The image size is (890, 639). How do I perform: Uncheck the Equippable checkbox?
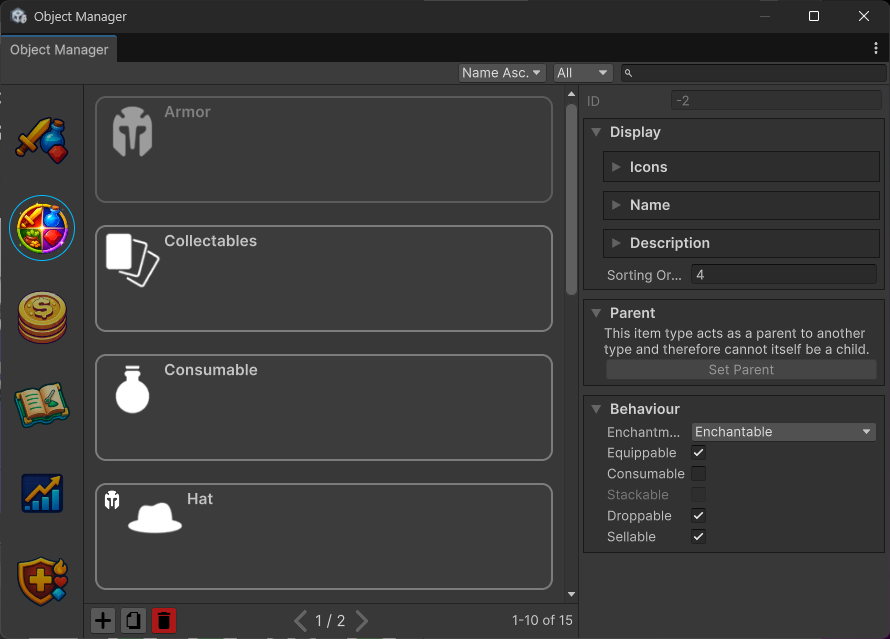pos(699,453)
